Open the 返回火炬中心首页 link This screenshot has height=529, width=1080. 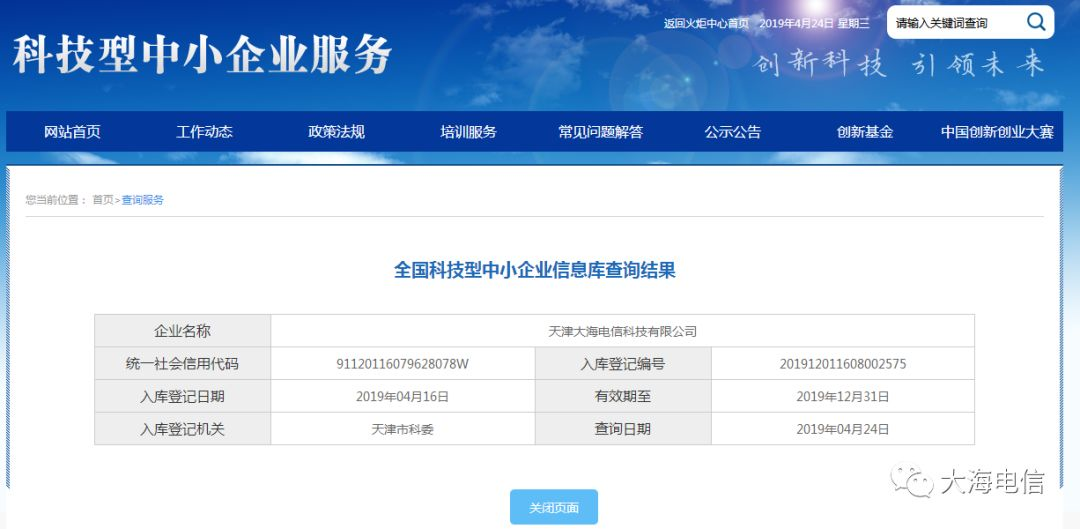[705, 23]
